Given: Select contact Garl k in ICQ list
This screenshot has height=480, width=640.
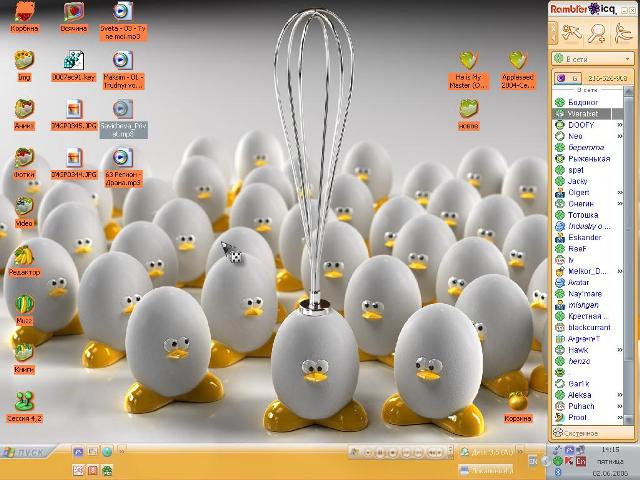Looking at the screenshot, I should click(588, 384).
